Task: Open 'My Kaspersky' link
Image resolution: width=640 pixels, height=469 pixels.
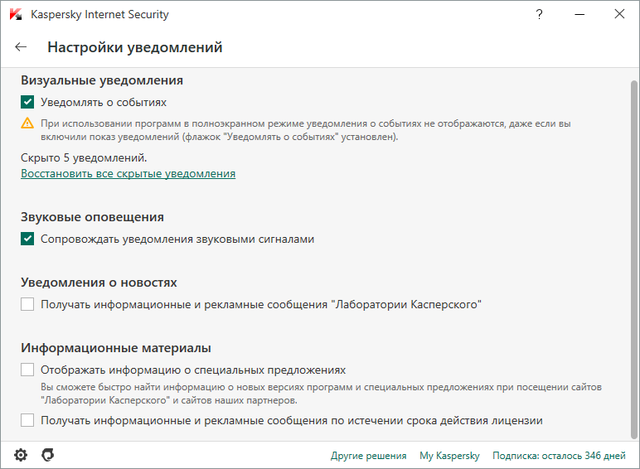Action: click(x=449, y=456)
